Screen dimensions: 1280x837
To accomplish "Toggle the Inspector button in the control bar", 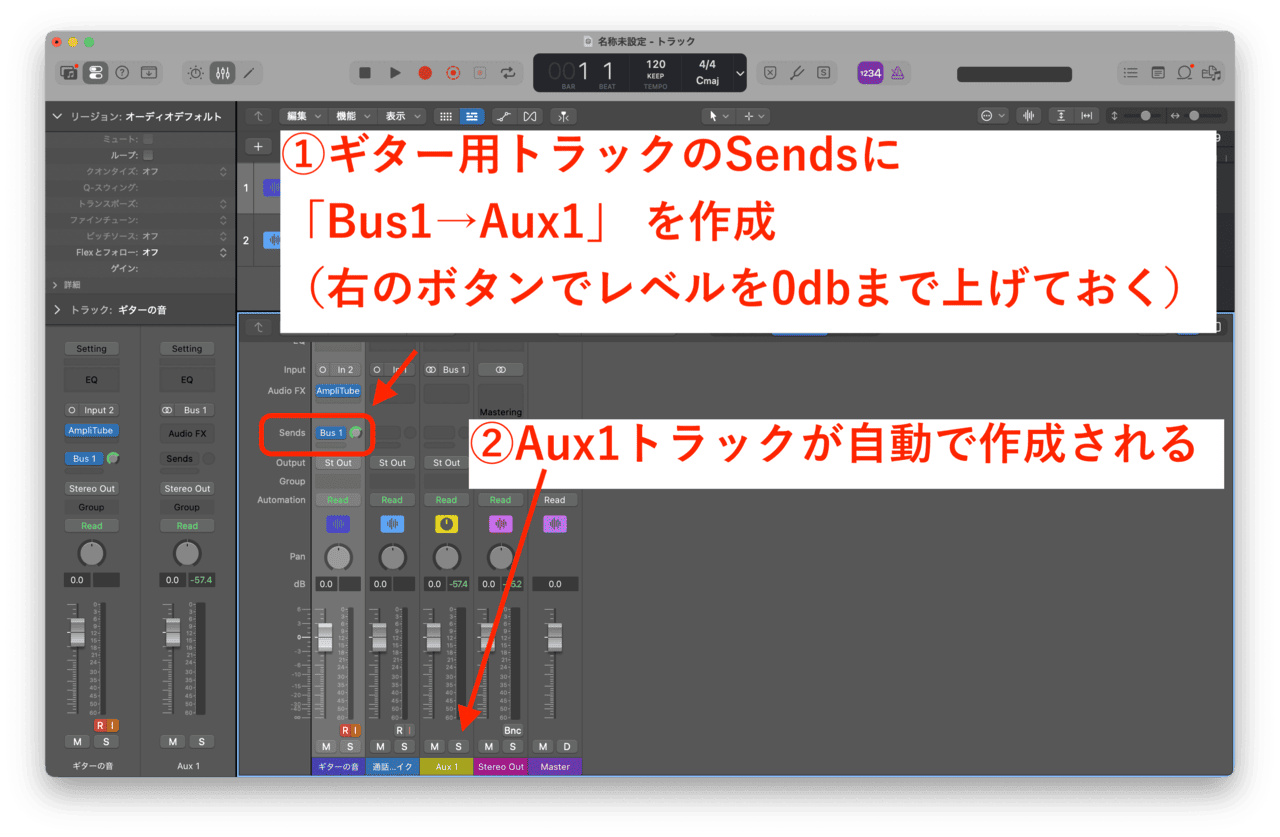I will click(95, 72).
